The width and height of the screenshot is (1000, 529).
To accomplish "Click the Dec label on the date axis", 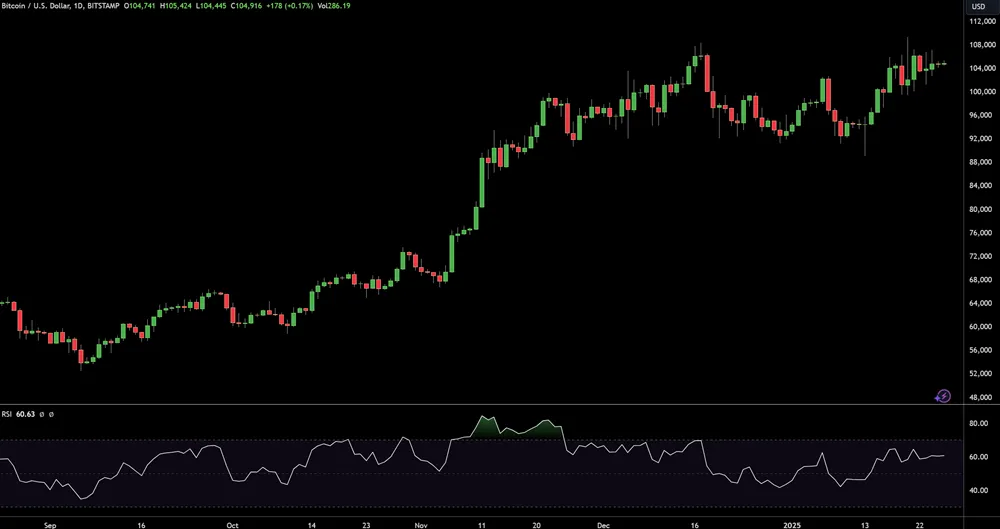I will click(604, 525).
